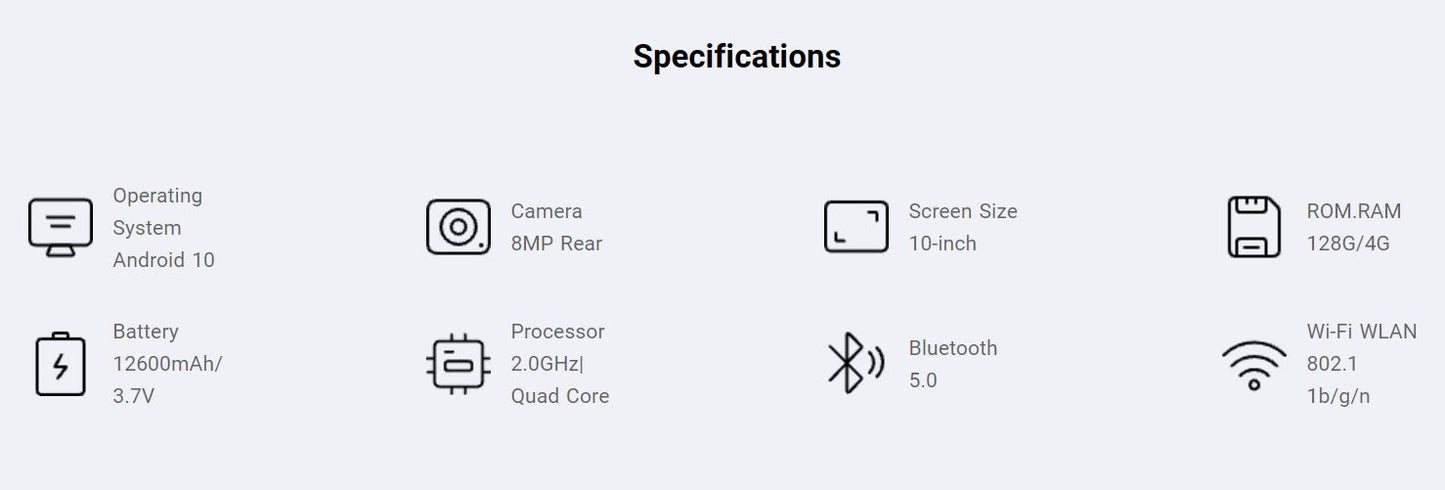The image size is (1445, 490).
Task: Click the Camera icon
Action: point(458,227)
